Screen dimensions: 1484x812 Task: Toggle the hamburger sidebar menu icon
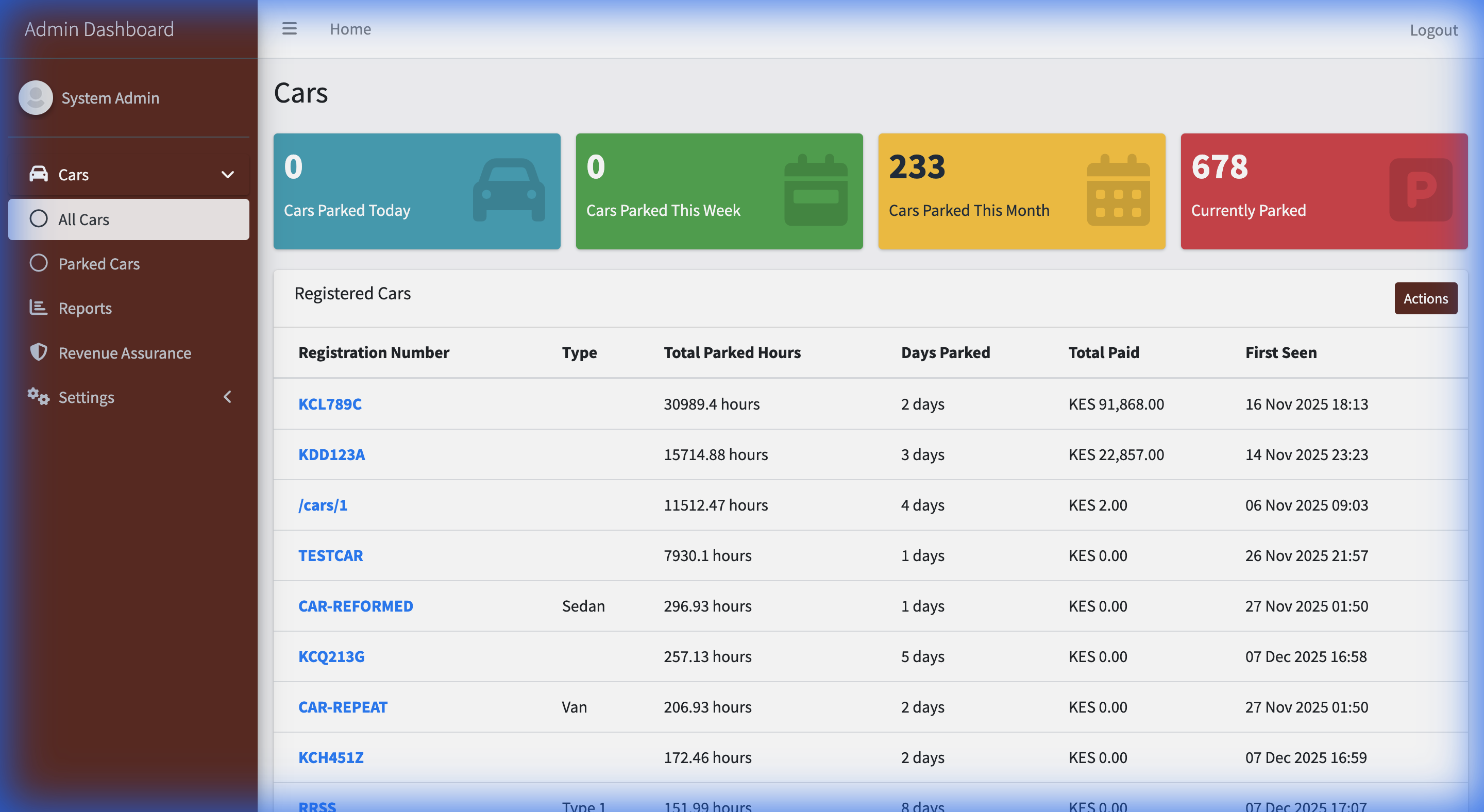click(289, 29)
